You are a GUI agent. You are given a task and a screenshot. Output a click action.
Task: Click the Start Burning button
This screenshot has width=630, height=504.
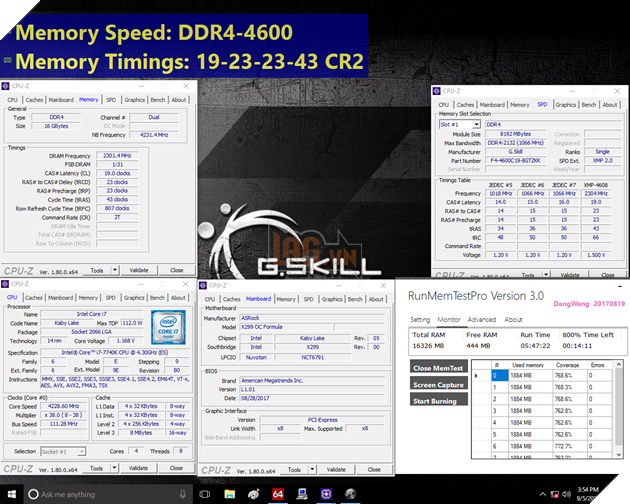point(438,401)
